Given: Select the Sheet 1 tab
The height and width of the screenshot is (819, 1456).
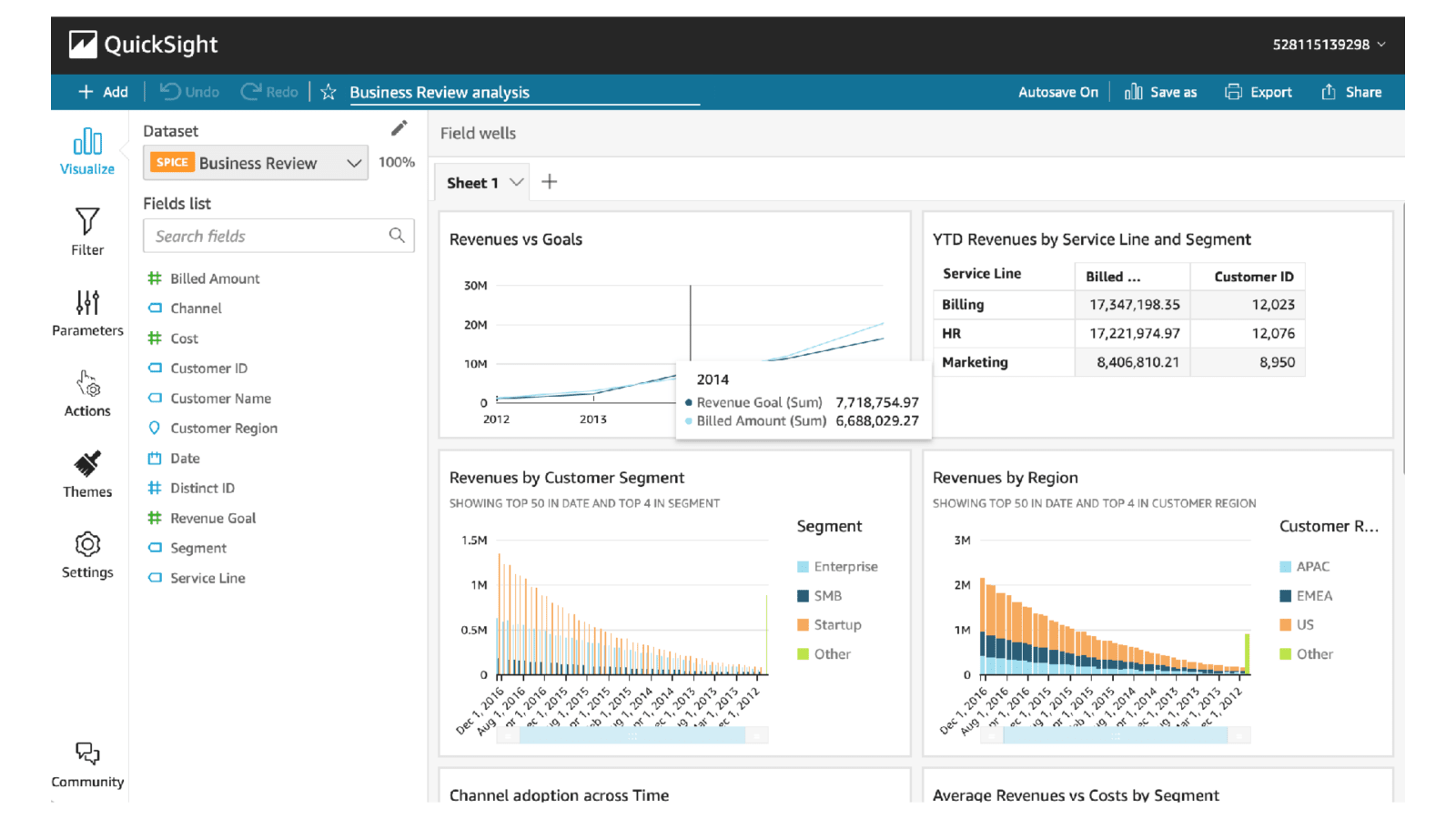Looking at the screenshot, I should click(472, 183).
